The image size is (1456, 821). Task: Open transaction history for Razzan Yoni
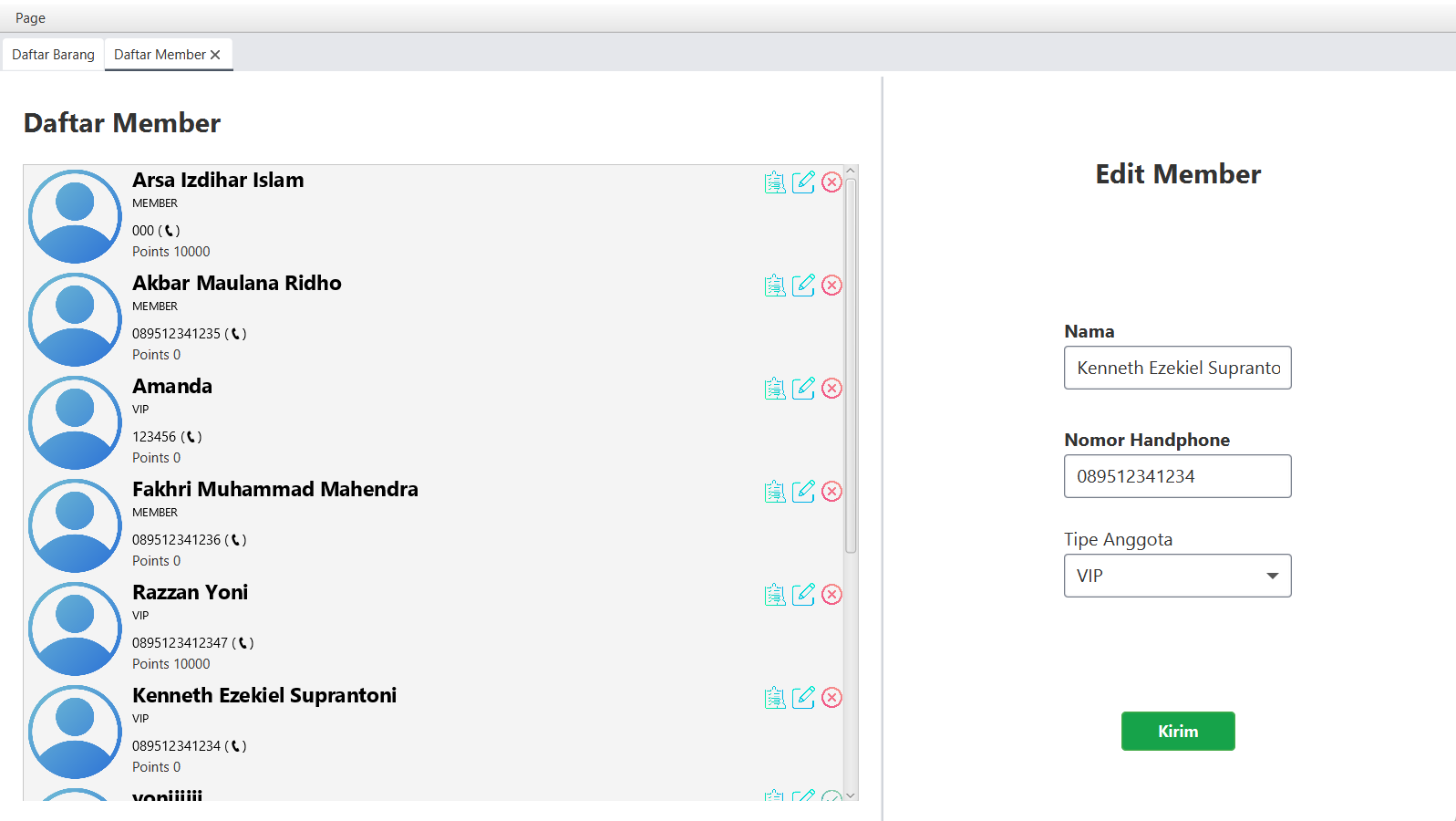pyautogui.click(x=775, y=595)
